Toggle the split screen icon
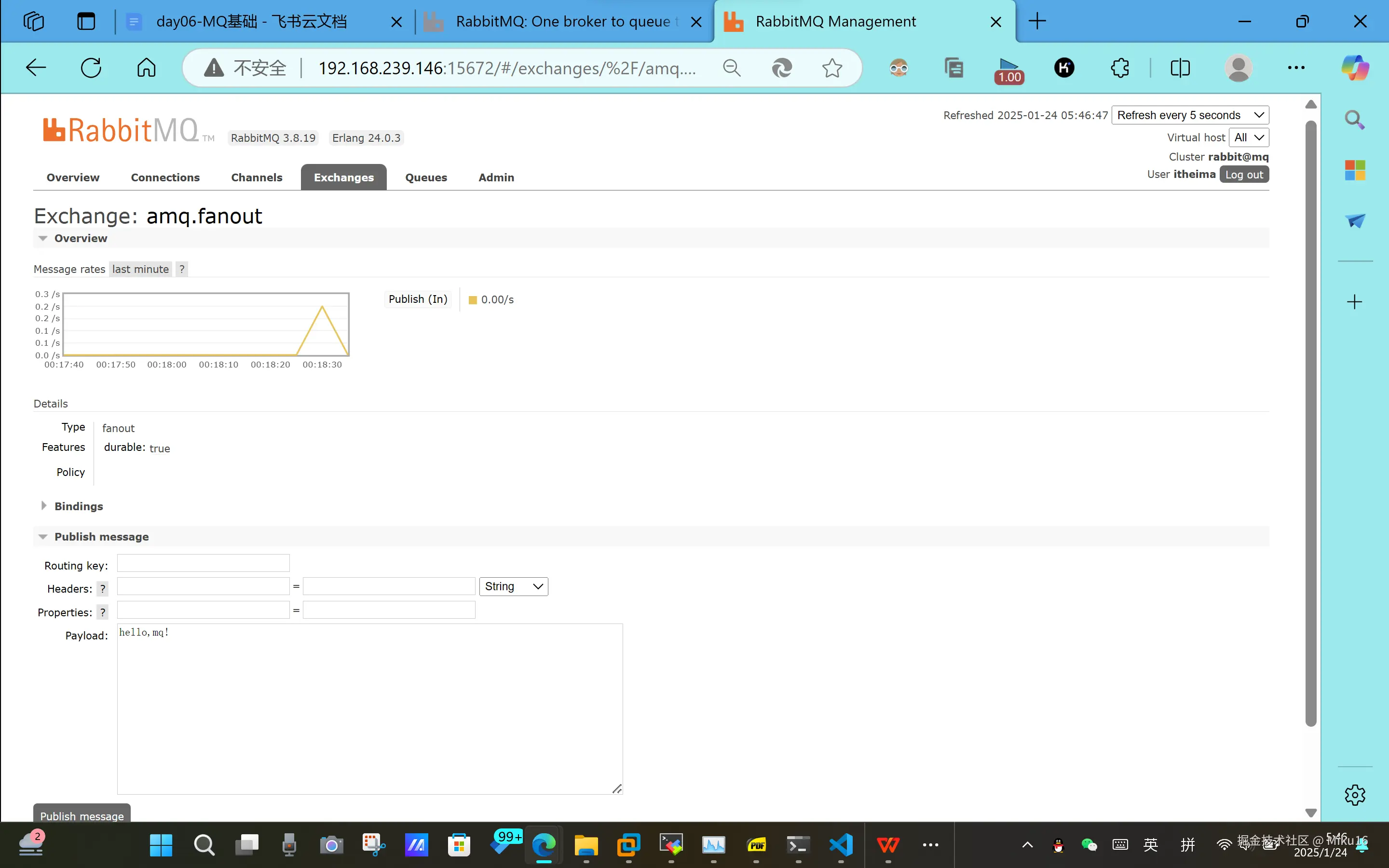Image resolution: width=1389 pixels, height=868 pixels. (1180, 68)
